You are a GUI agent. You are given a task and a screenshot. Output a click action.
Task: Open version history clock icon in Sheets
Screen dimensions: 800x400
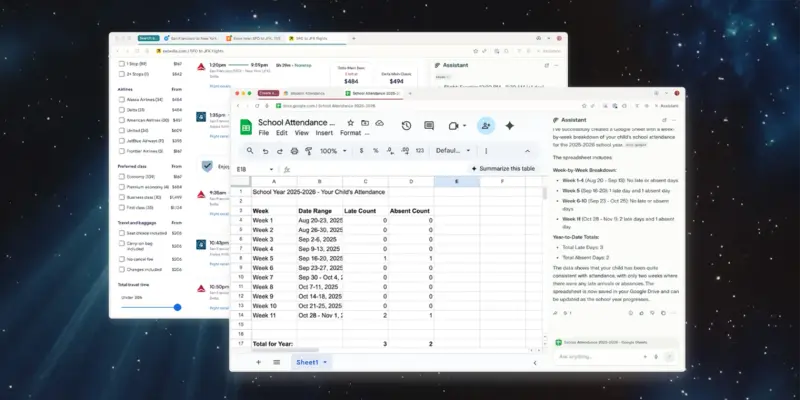pyautogui.click(x=407, y=126)
